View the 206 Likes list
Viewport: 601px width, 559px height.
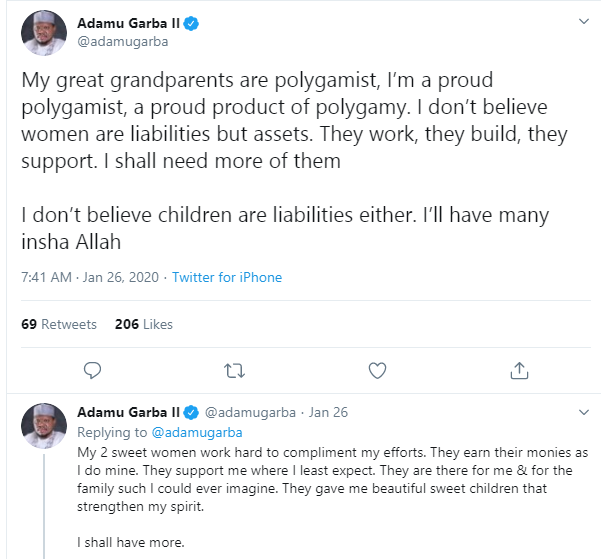[x=144, y=324]
